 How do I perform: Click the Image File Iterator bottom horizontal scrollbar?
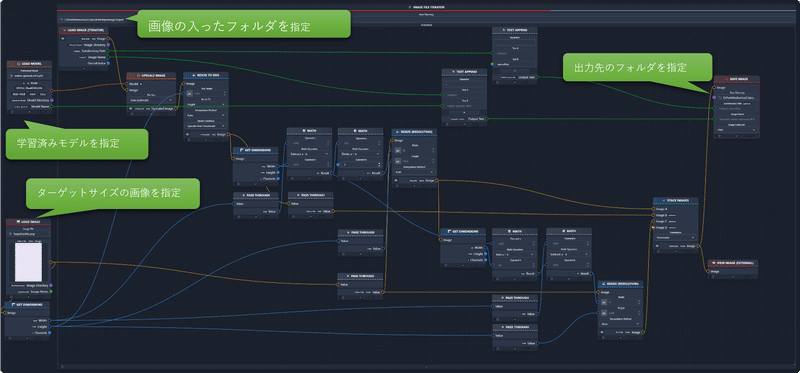point(428,365)
